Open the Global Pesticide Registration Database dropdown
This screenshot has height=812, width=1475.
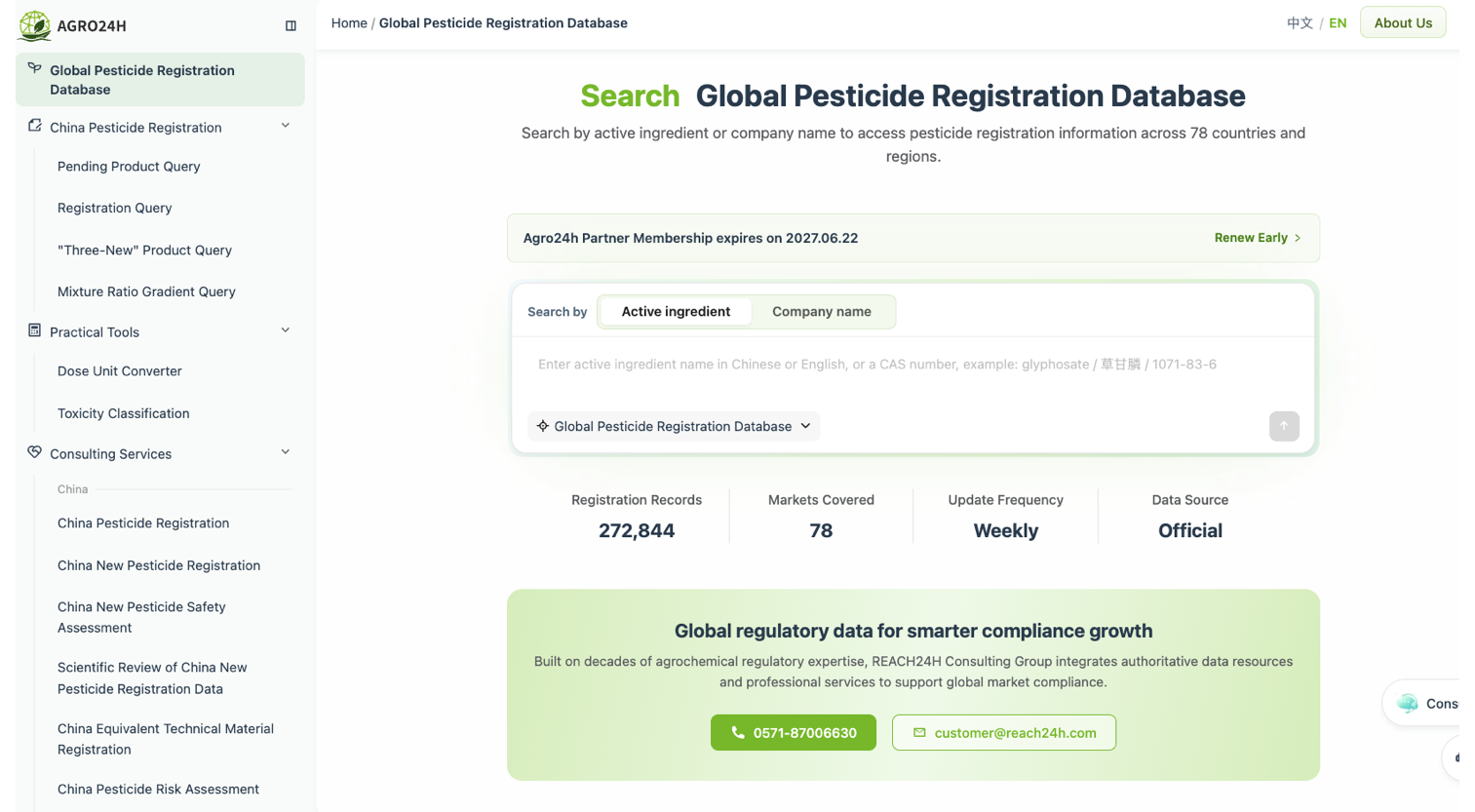[674, 426]
